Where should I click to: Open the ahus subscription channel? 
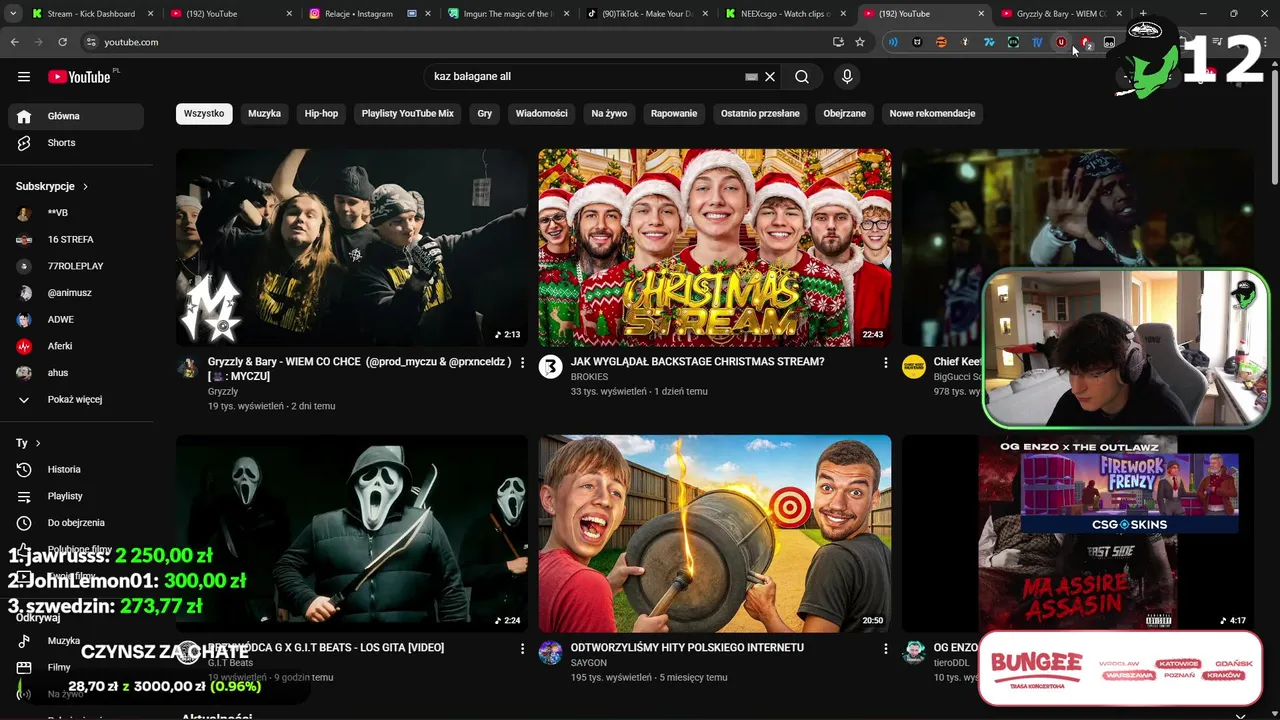click(x=76, y=373)
